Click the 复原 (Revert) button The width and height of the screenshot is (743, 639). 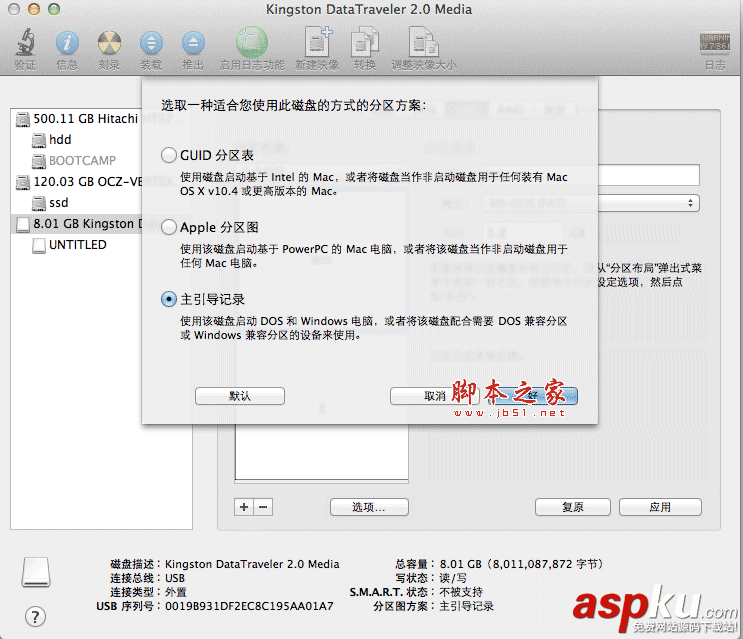pyautogui.click(x=573, y=507)
